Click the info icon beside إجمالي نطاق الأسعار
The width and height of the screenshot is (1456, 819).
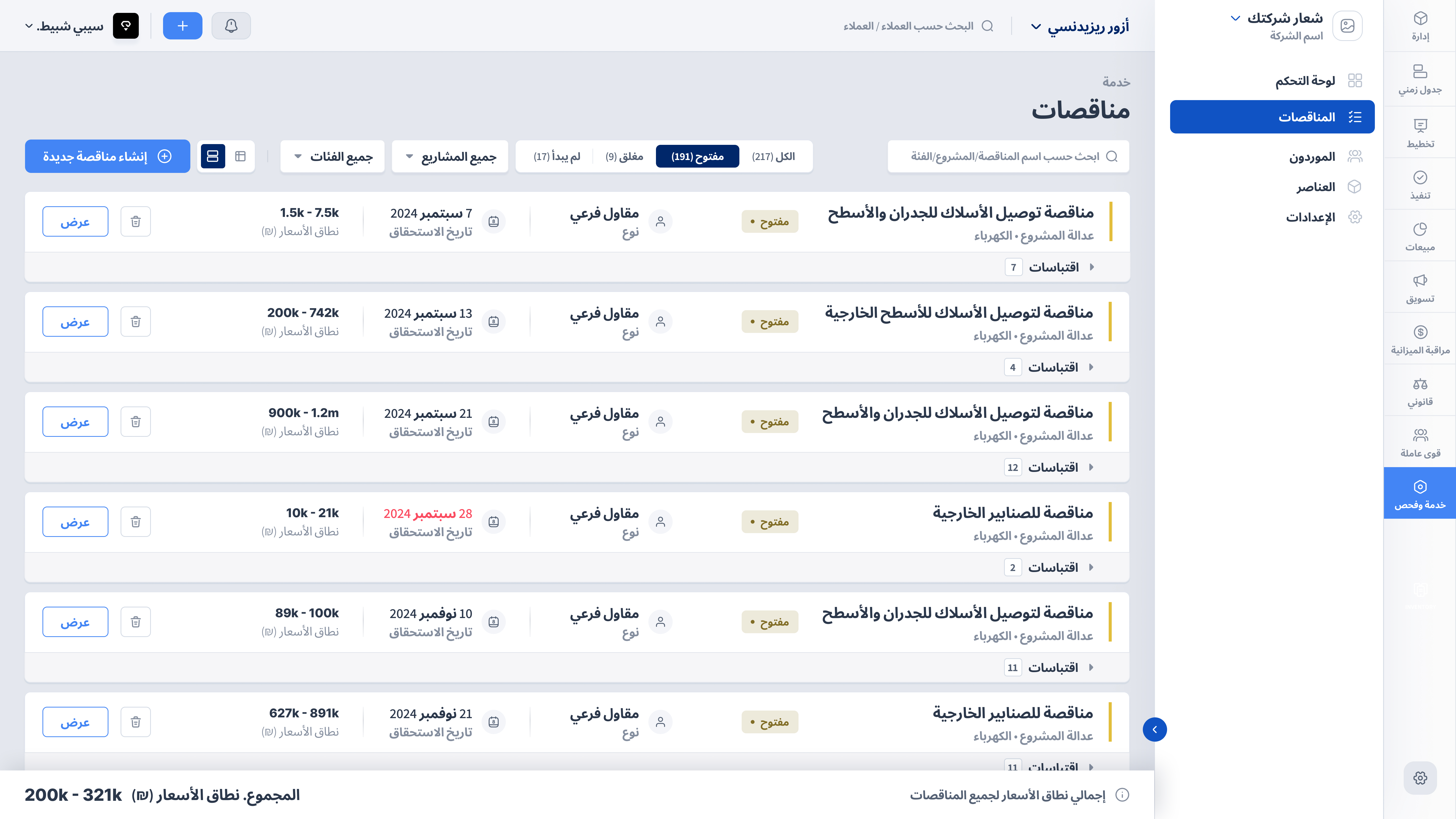1123,795
